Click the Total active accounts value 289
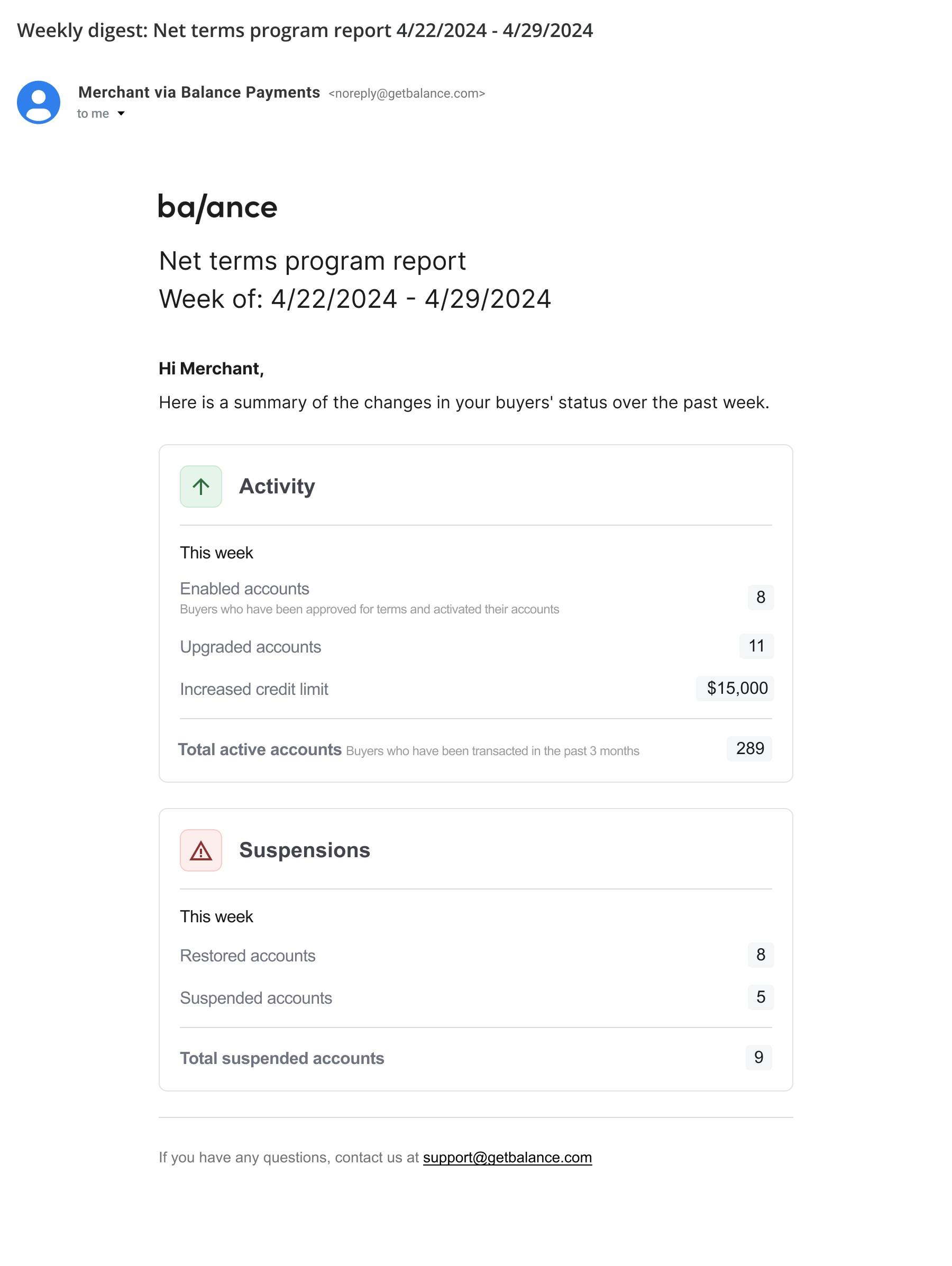952x1266 pixels. tap(749, 749)
